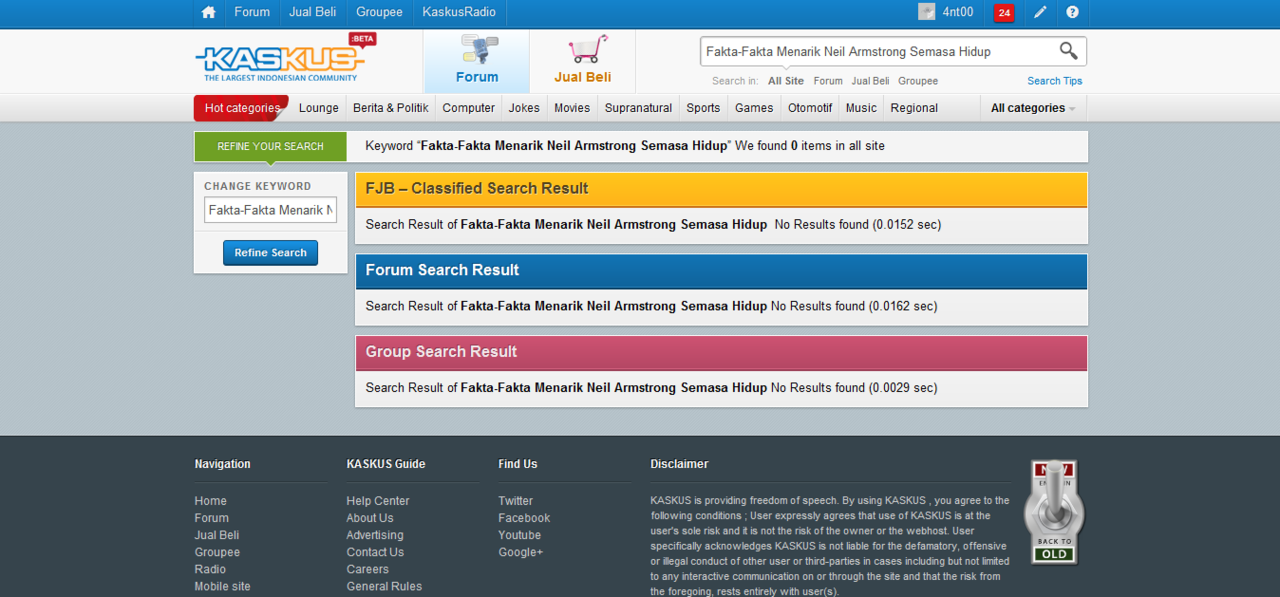1280x597 pixels.
Task: Open Forum in footer Navigation
Action: click(212, 518)
